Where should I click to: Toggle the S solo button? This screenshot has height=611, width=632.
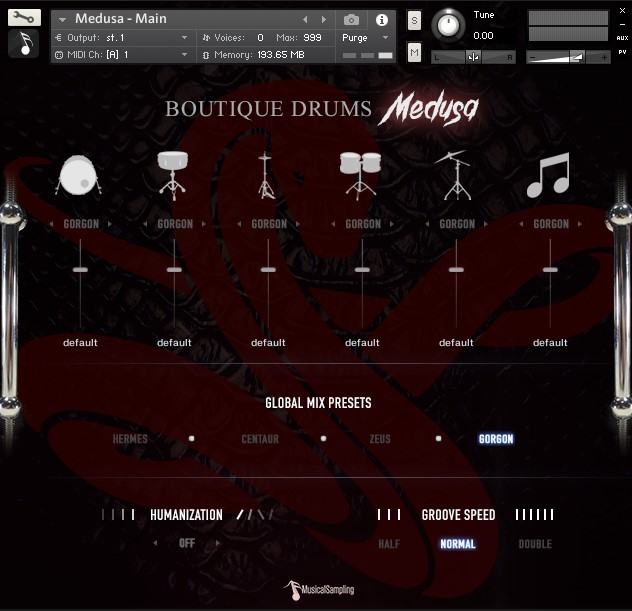(414, 21)
